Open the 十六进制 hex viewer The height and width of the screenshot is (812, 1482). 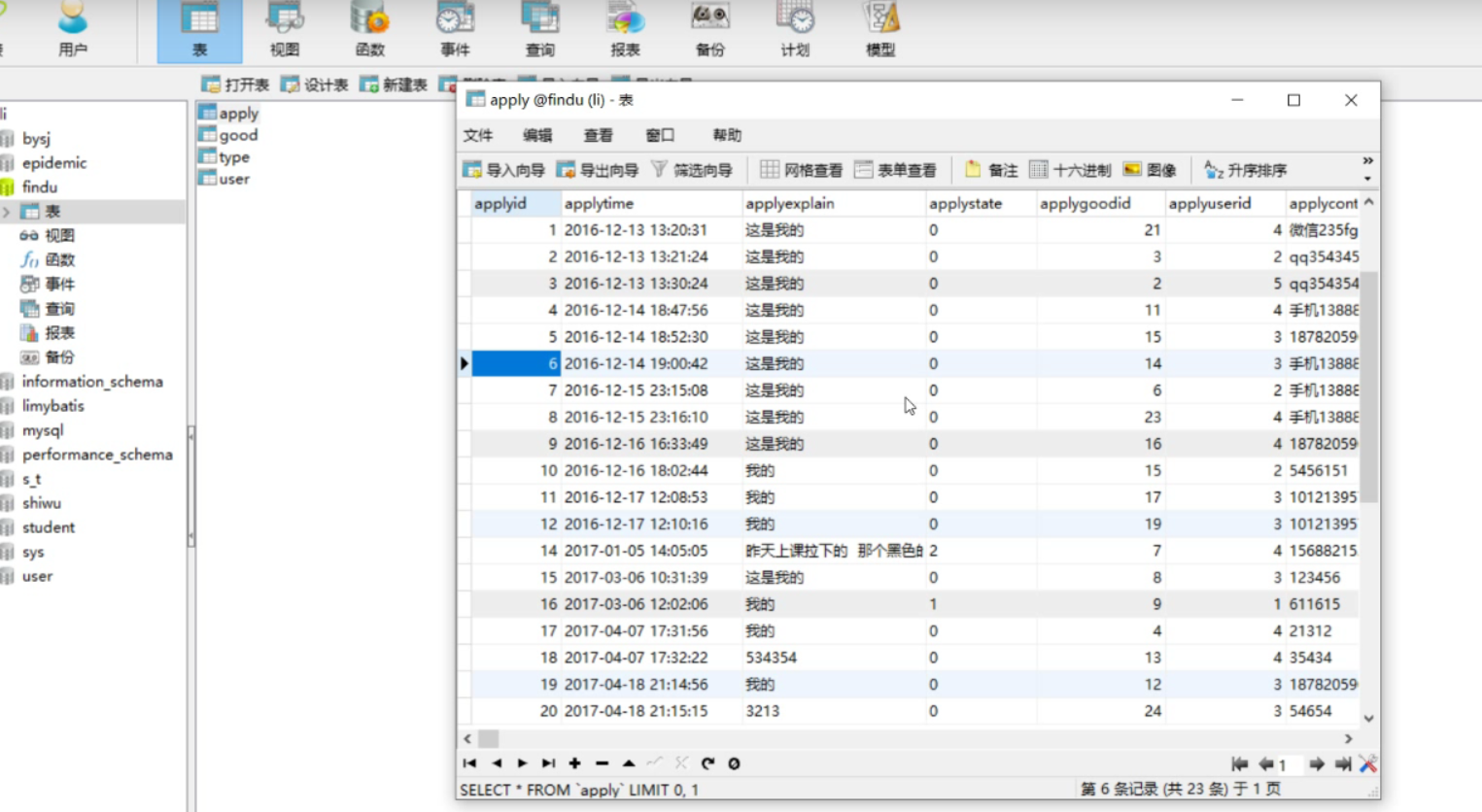click(x=1069, y=170)
